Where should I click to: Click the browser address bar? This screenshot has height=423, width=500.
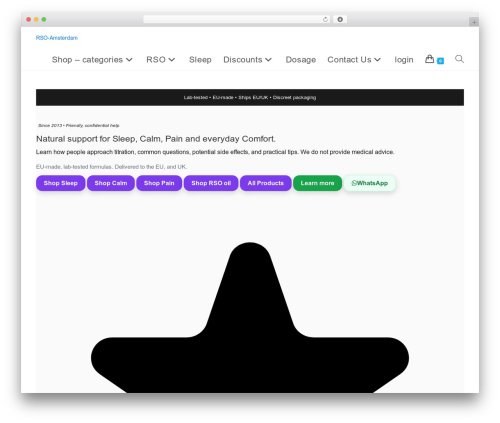tap(237, 19)
